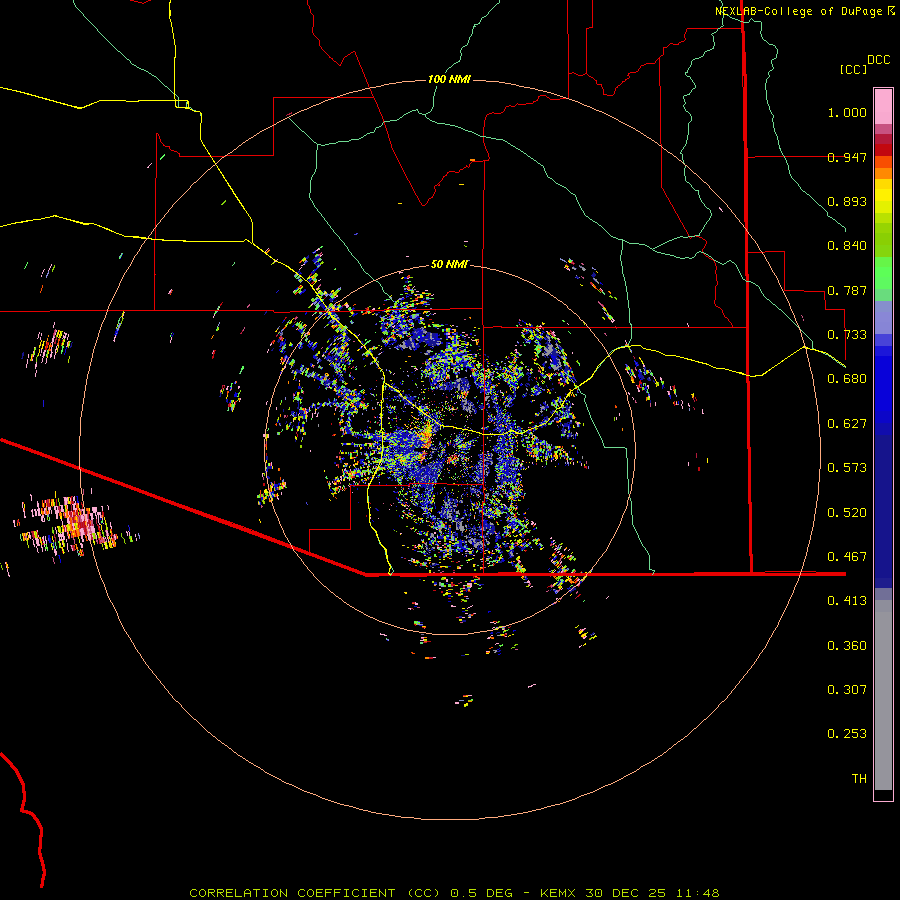This screenshot has width=900, height=900.
Task: Click the 50 NMI range ring label
Action: (449, 265)
